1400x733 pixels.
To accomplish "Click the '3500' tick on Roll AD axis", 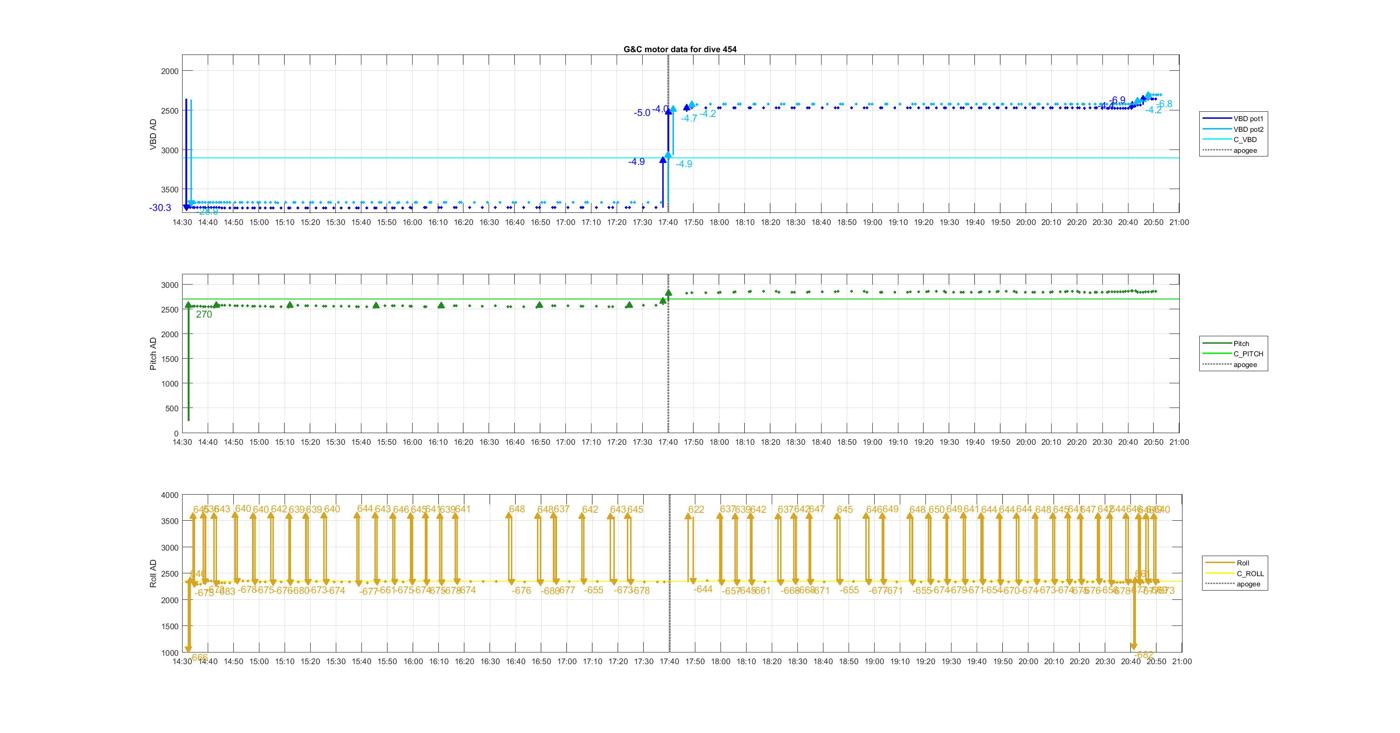I will [169, 521].
